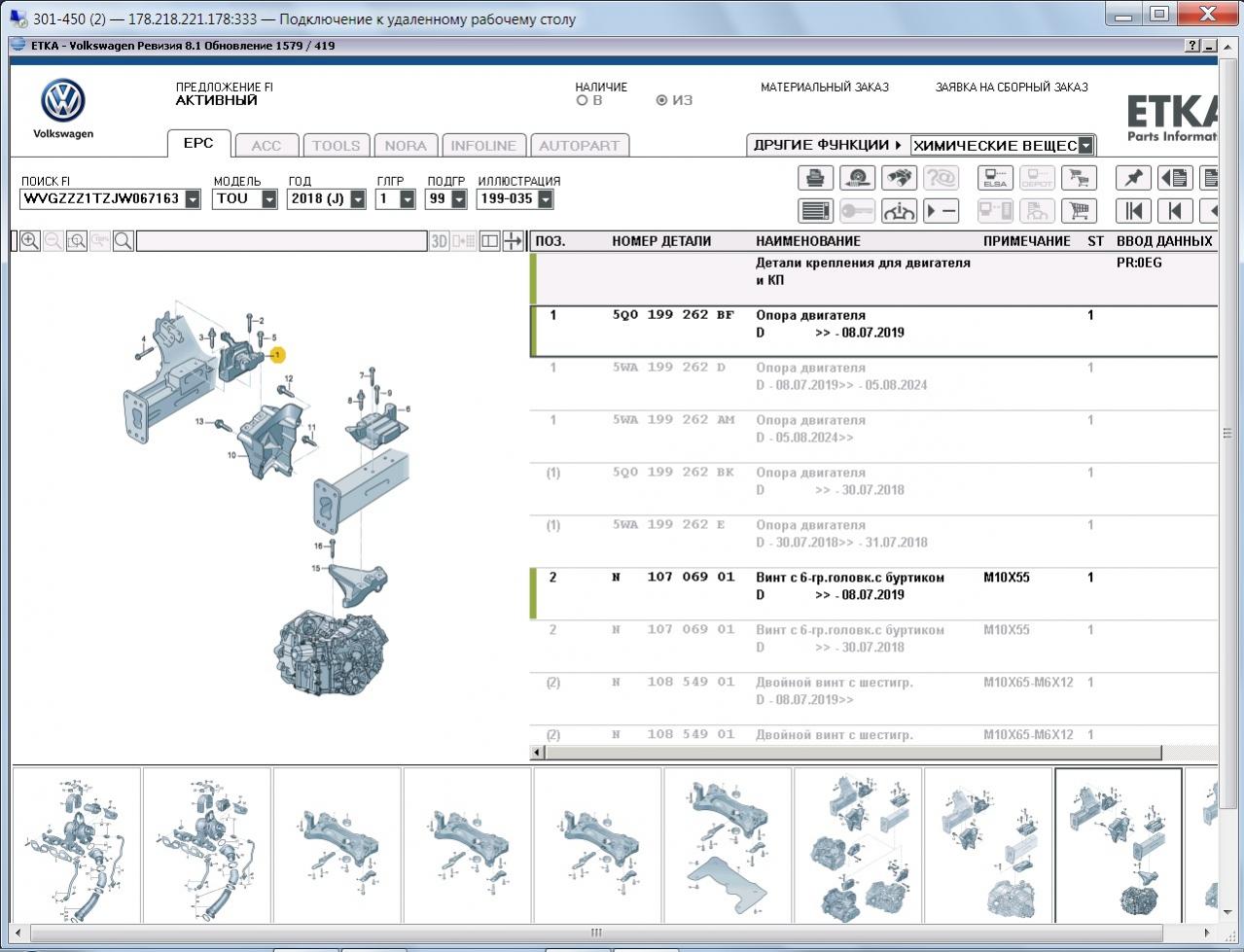Select bold N 107 069 01 row
The image size is (1244, 952).
click(873, 594)
